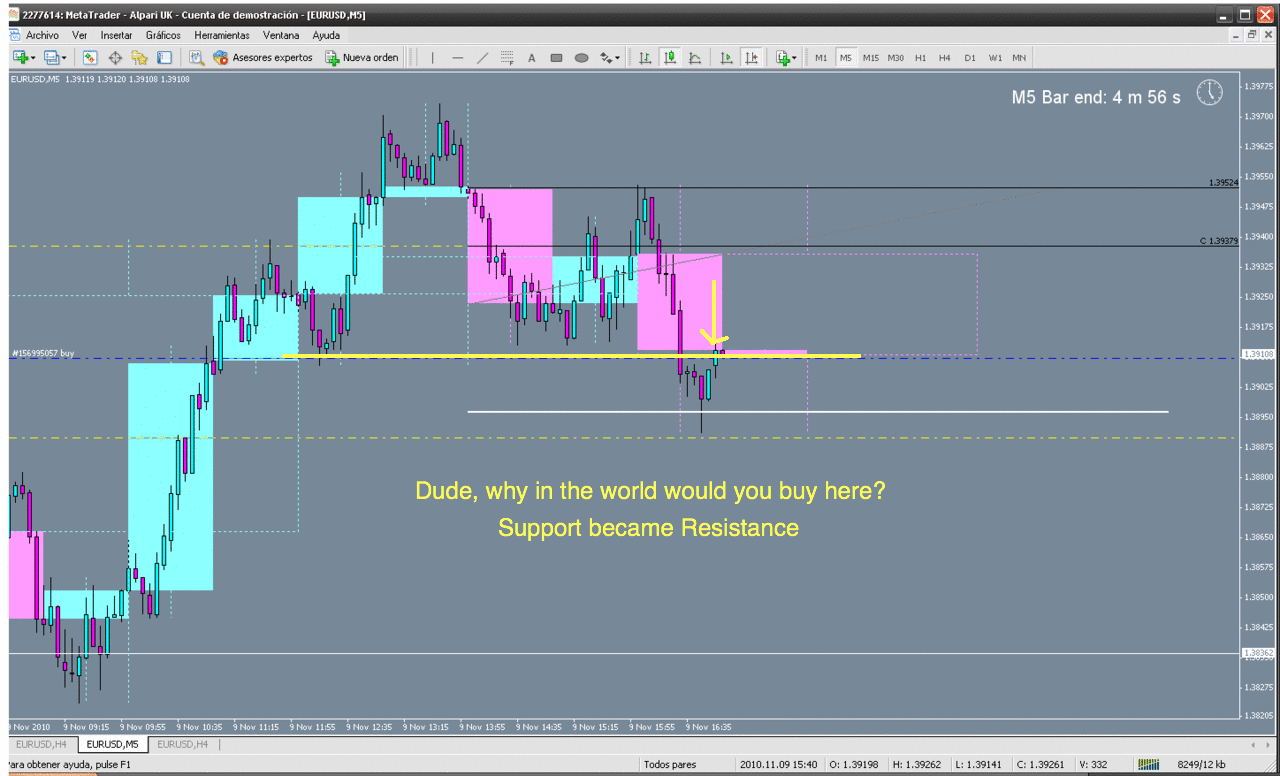Select the W1 timeframe button
1280x776 pixels.
(x=995, y=58)
